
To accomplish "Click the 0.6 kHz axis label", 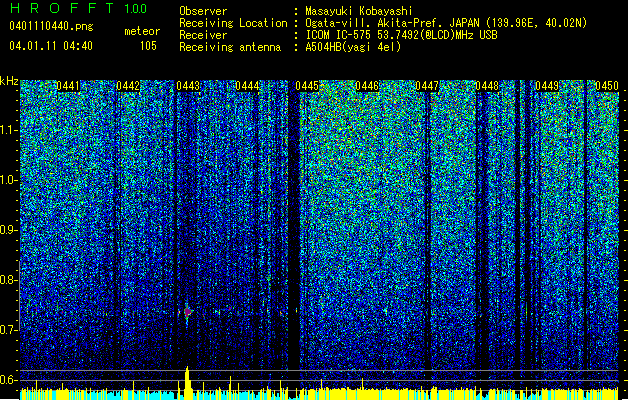I will click(9, 380).
